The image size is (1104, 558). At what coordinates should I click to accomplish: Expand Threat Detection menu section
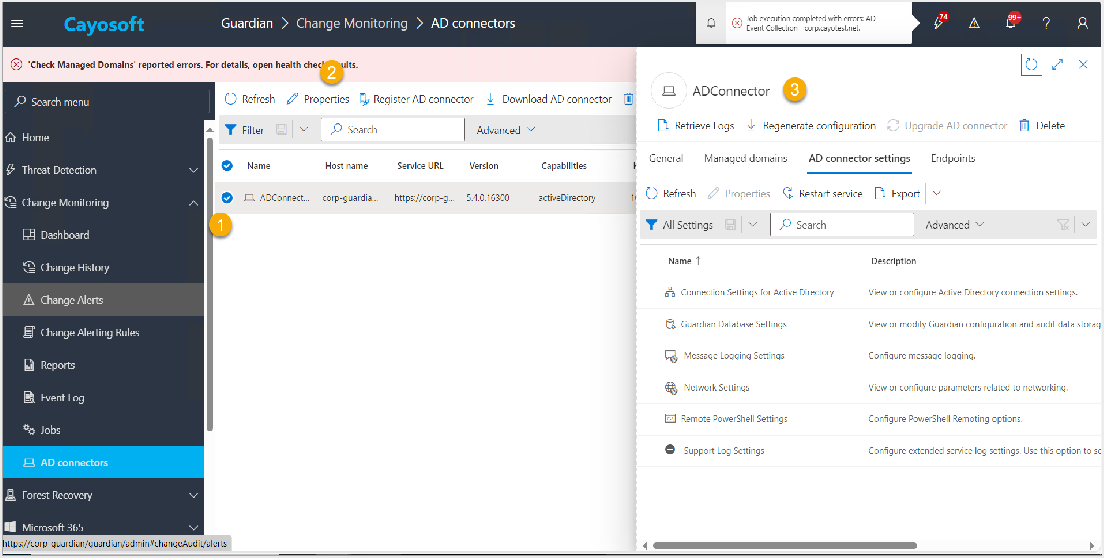pyautogui.click(x=194, y=170)
